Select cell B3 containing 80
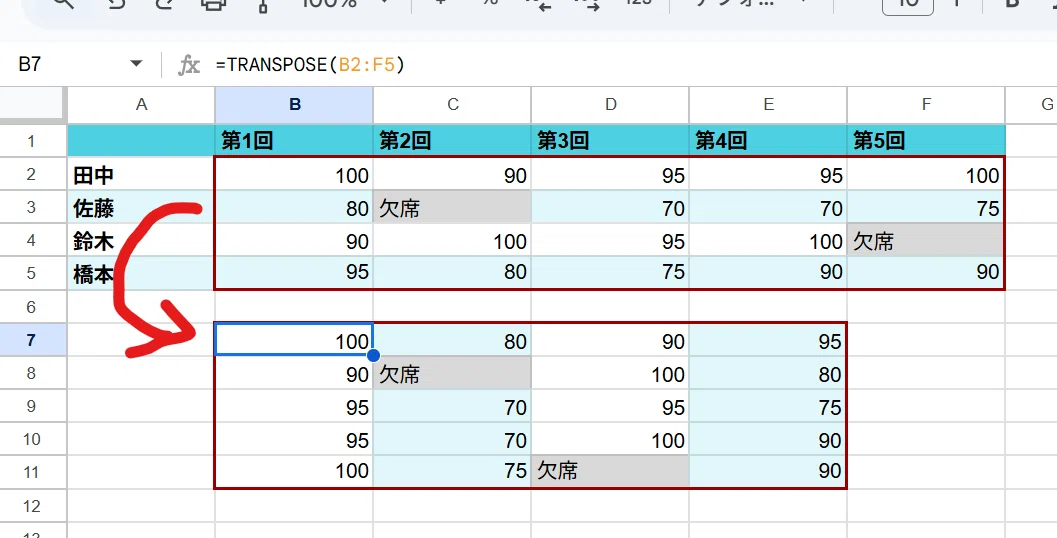 (x=294, y=207)
